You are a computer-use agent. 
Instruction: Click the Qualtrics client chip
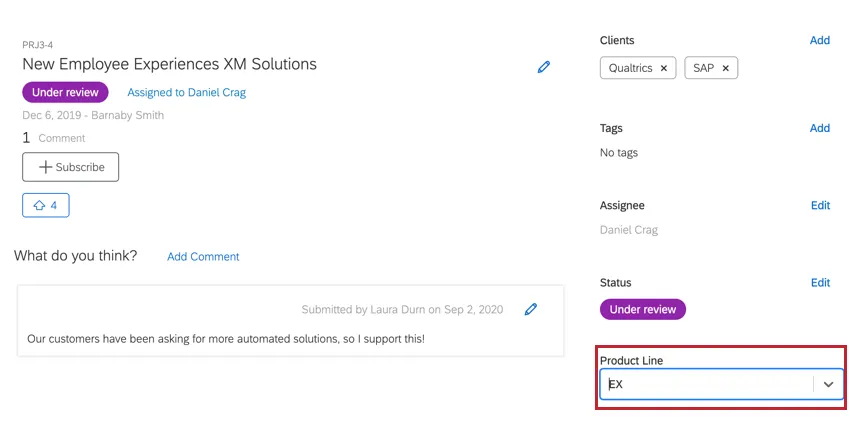point(630,69)
